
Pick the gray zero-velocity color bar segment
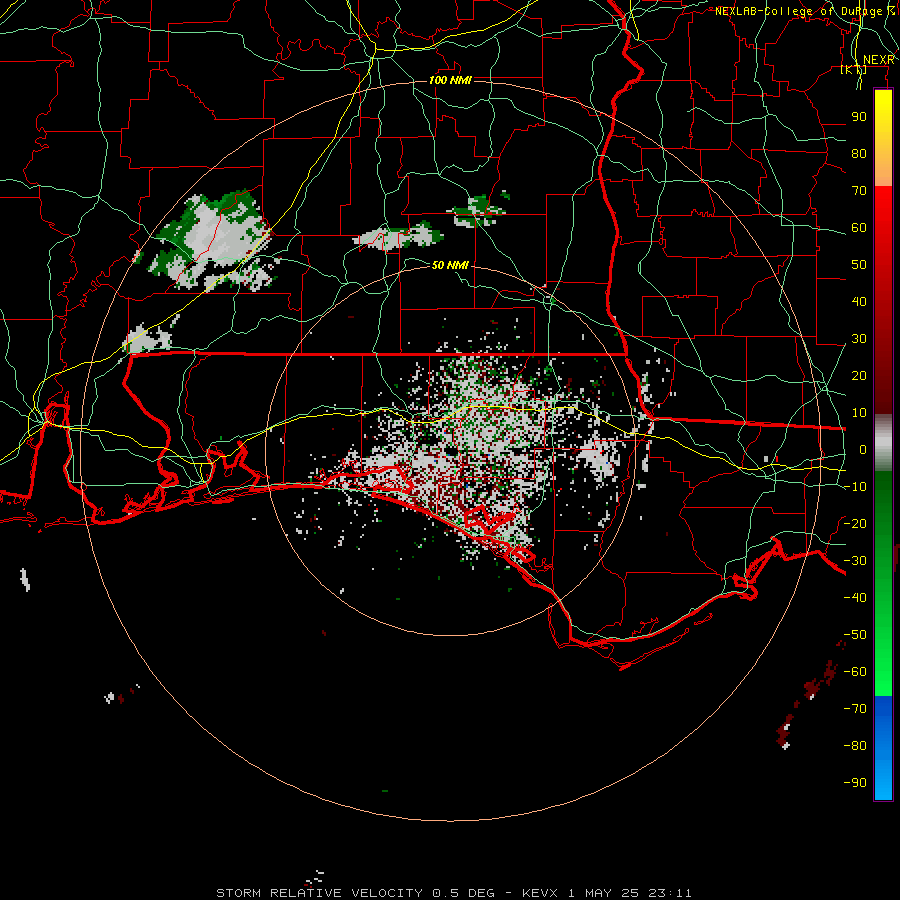[883, 443]
